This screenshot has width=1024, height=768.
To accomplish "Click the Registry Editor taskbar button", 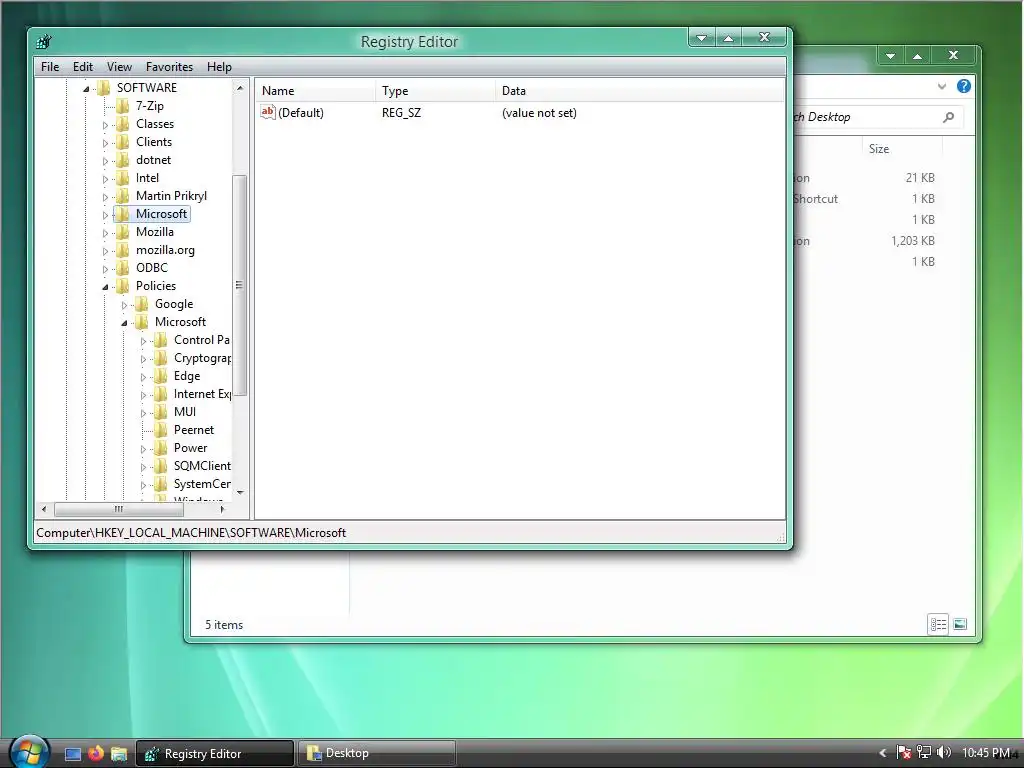I will tap(215, 753).
